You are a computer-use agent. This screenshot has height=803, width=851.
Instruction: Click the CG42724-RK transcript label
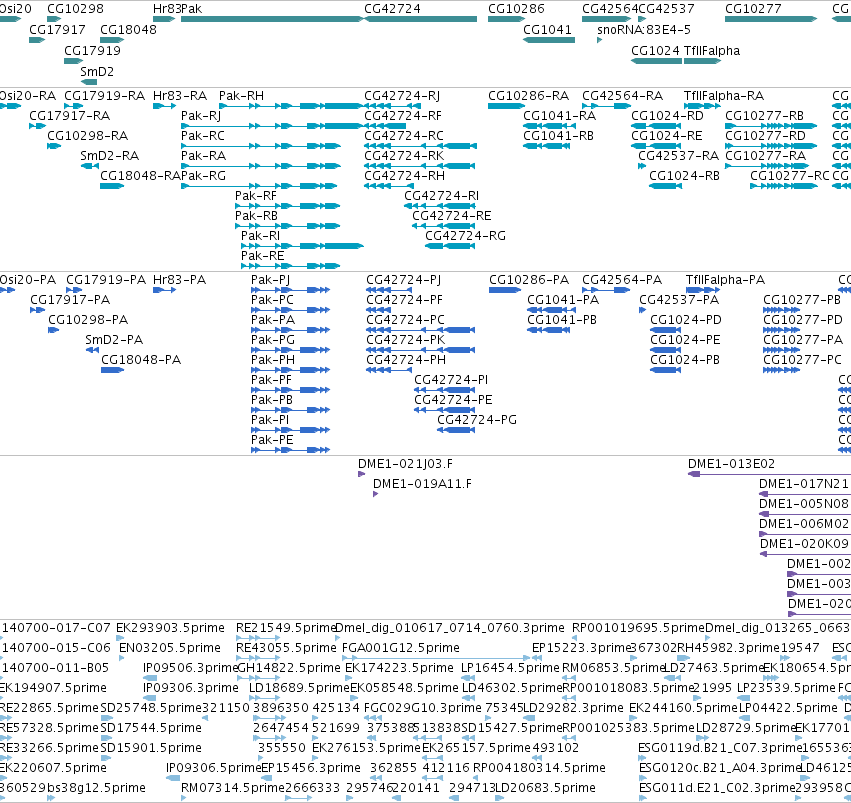click(x=404, y=156)
